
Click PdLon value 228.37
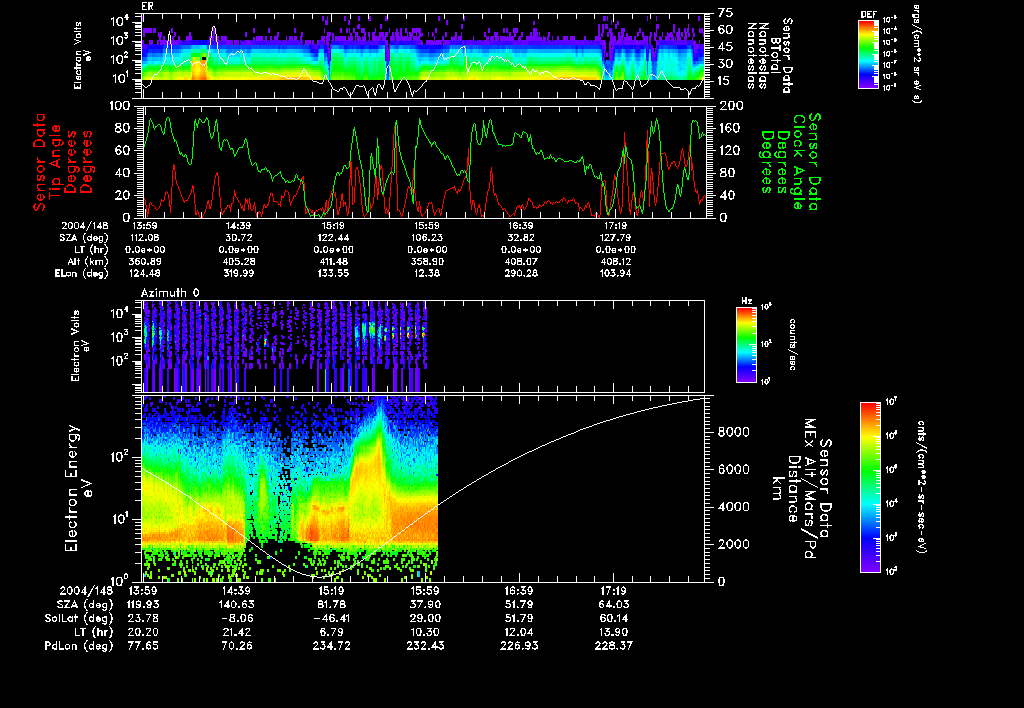(614, 646)
